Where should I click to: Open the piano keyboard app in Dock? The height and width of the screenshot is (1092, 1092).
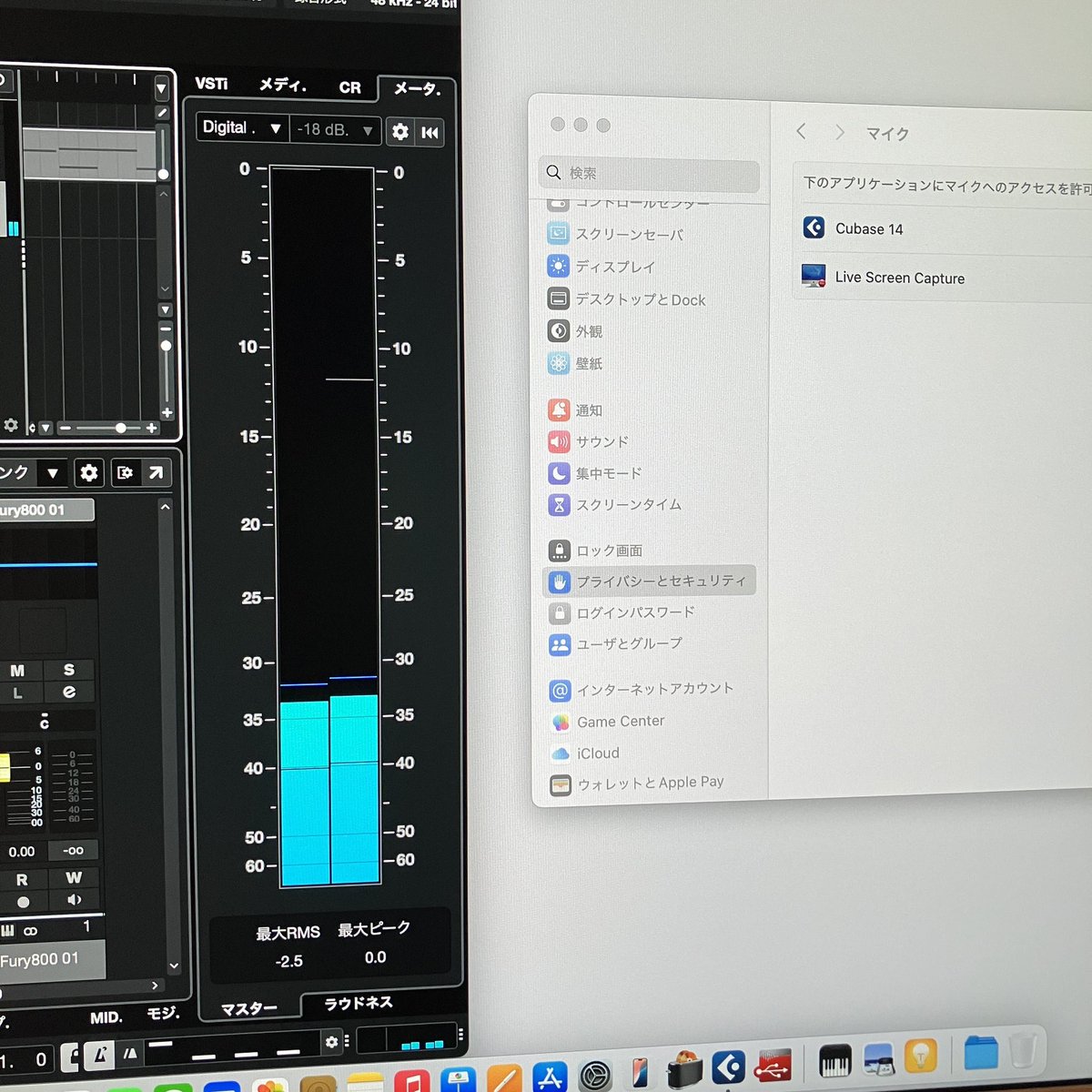point(834,1060)
